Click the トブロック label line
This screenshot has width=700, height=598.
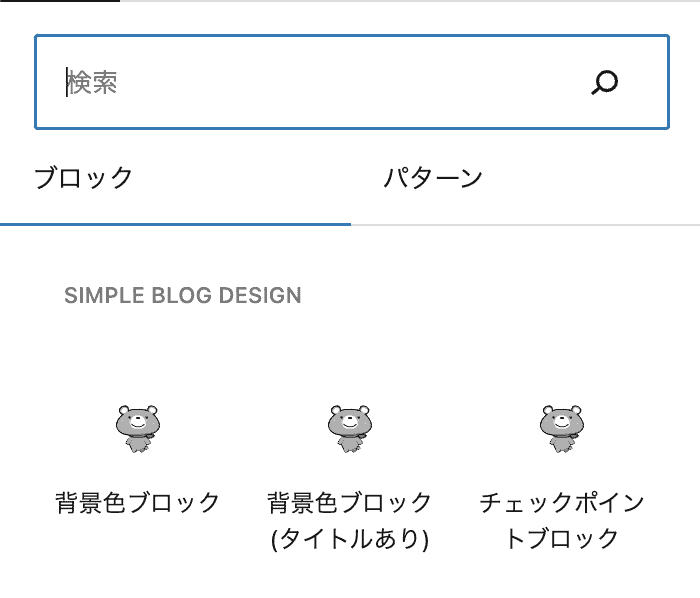coord(562,538)
